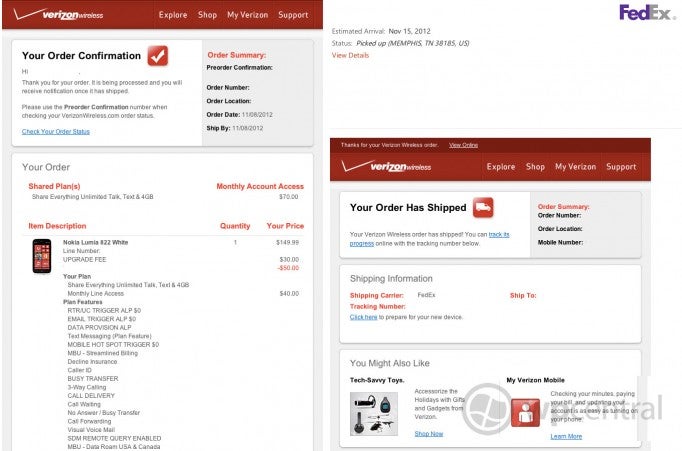Click the $149.99 phone price

click(x=287, y=242)
